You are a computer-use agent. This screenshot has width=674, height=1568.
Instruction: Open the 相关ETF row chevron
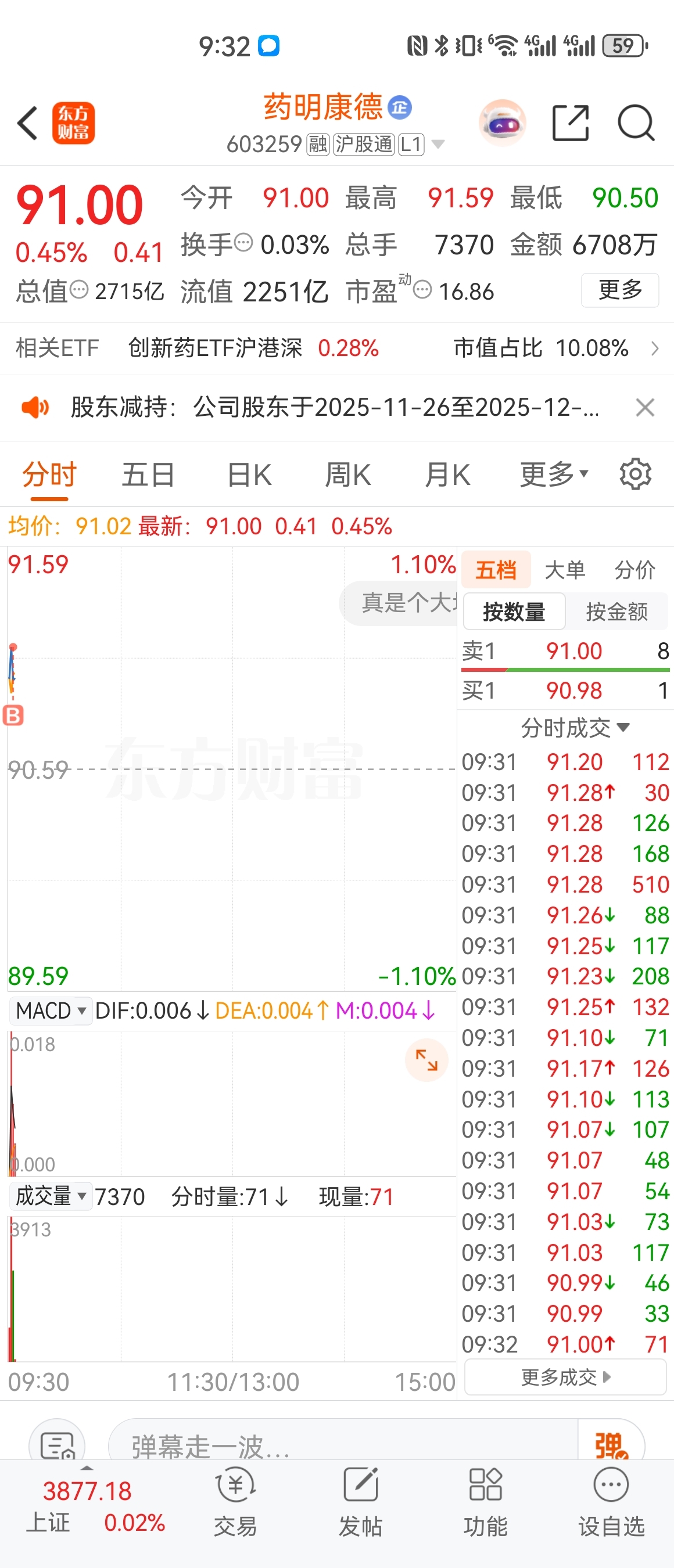(x=654, y=348)
